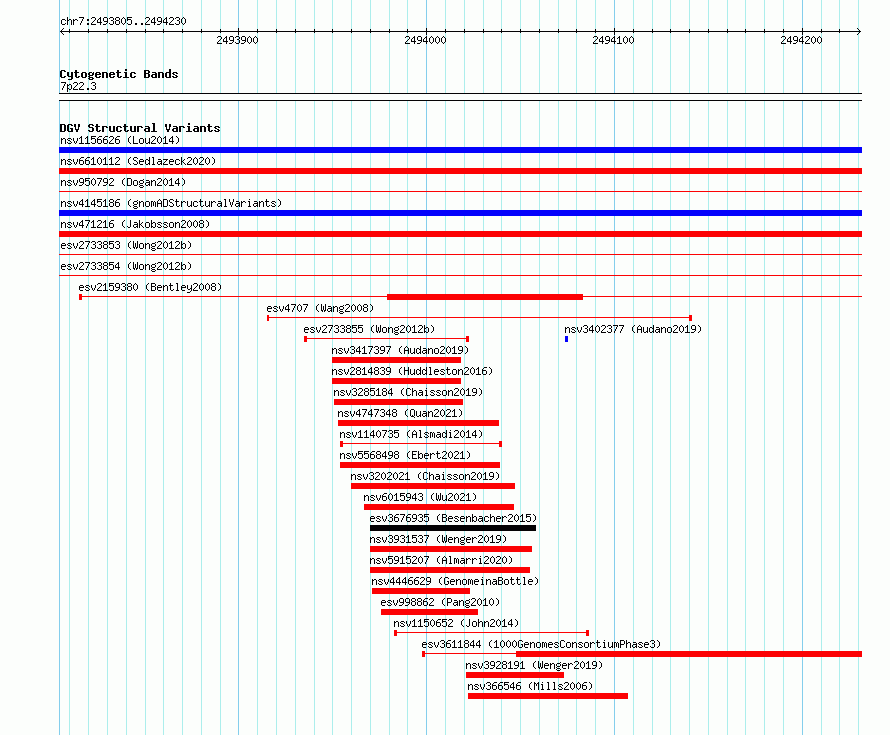Open nsv3928191 (Wenger2019) label

pyautogui.click(x=534, y=665)
